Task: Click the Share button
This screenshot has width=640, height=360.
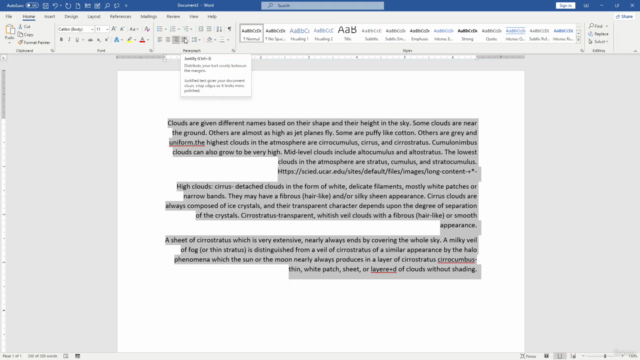Action: point(624,16)
